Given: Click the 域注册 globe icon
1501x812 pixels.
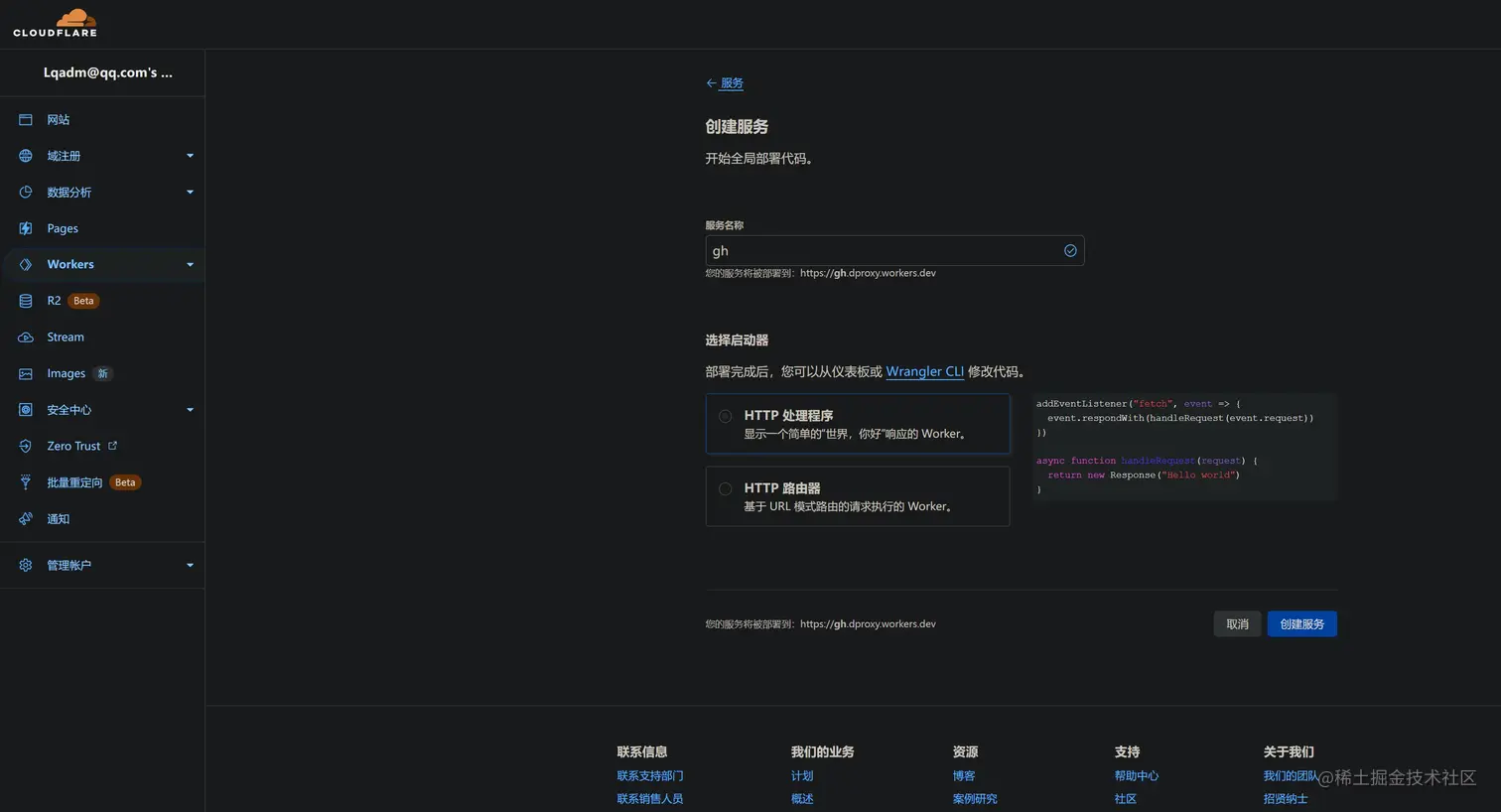Looking at the screenshot, I should coord(26,156).
